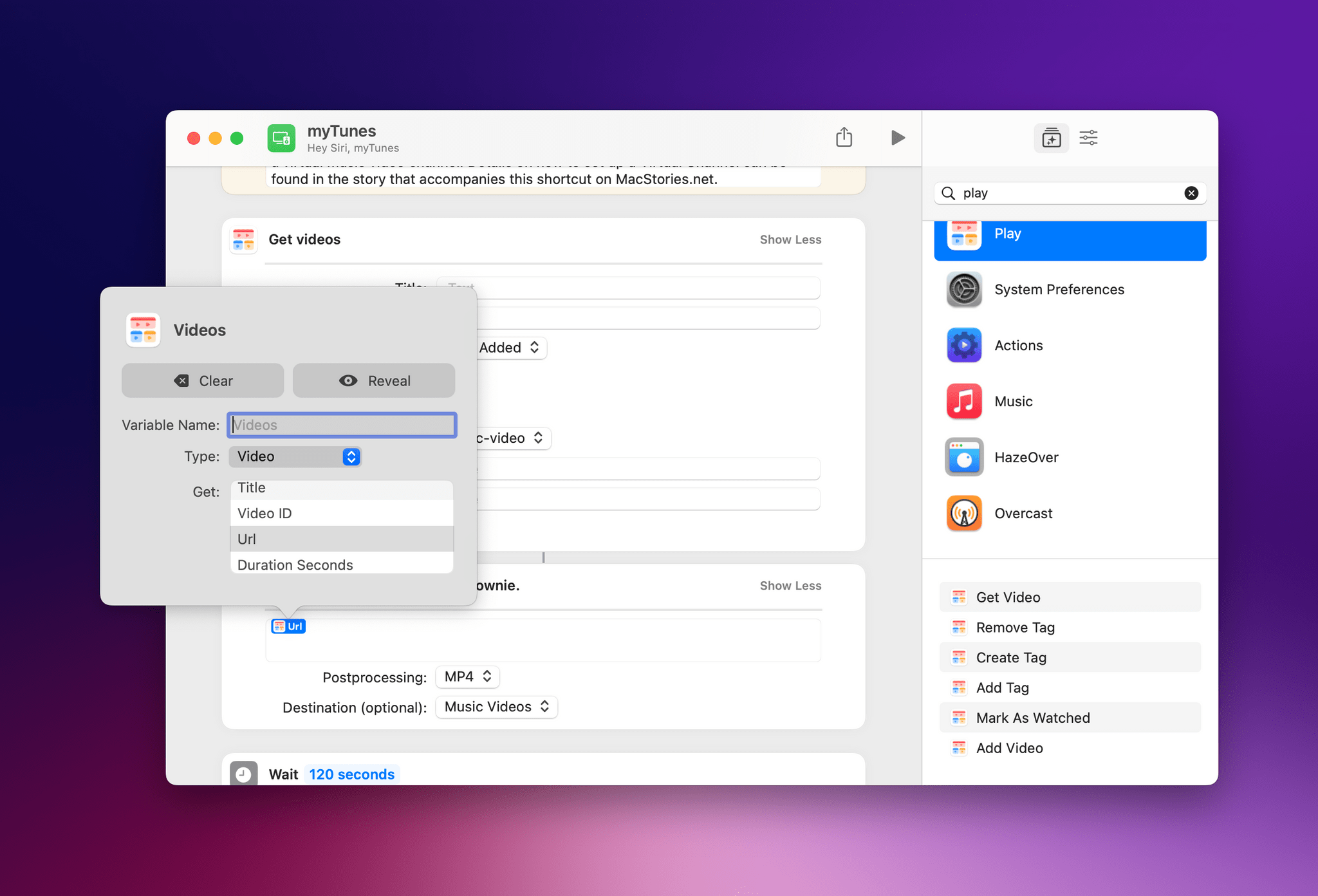Add the Get Video action
This screenshot has width=1318, height=896.
[1070, 597]
